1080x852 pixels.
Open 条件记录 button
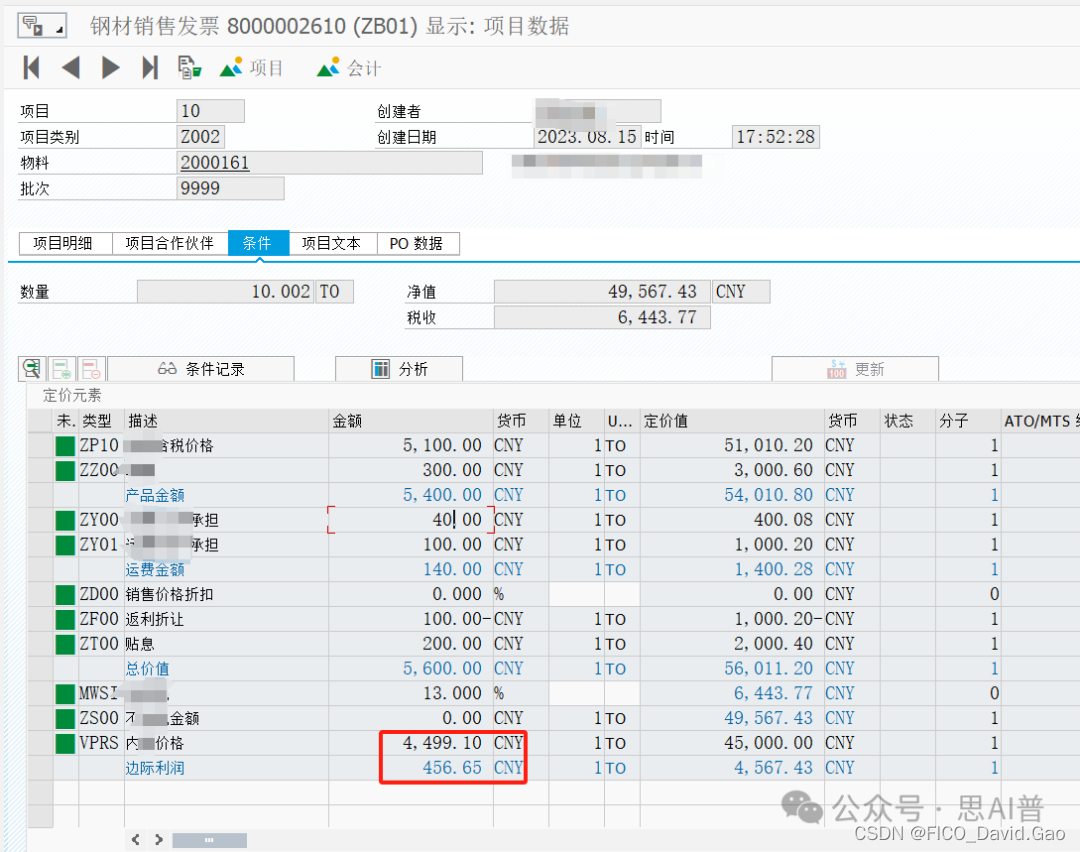pyautogui.click(x=201, y=368)
